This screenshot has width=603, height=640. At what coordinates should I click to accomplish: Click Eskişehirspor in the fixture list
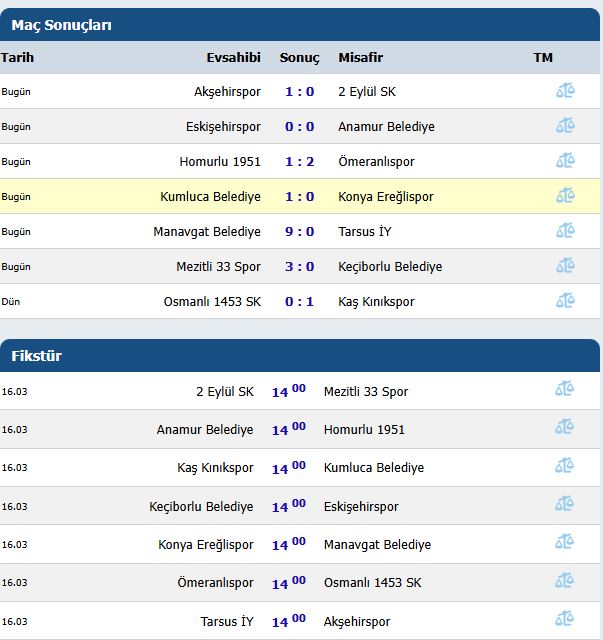coord(361,507)
